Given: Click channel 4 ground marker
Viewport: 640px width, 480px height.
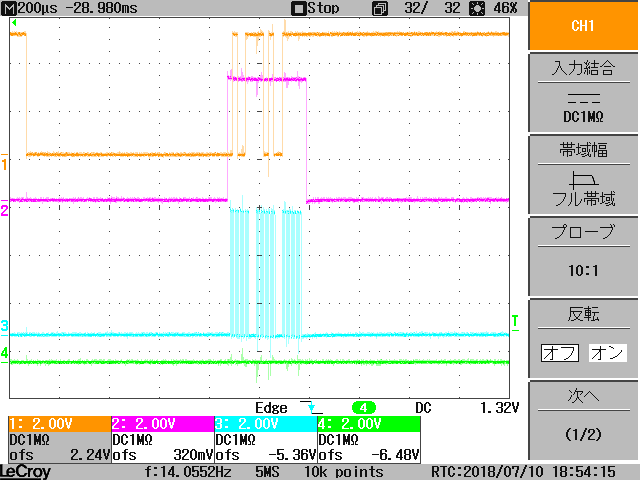Looking at the screenshot, I should 4,354.
